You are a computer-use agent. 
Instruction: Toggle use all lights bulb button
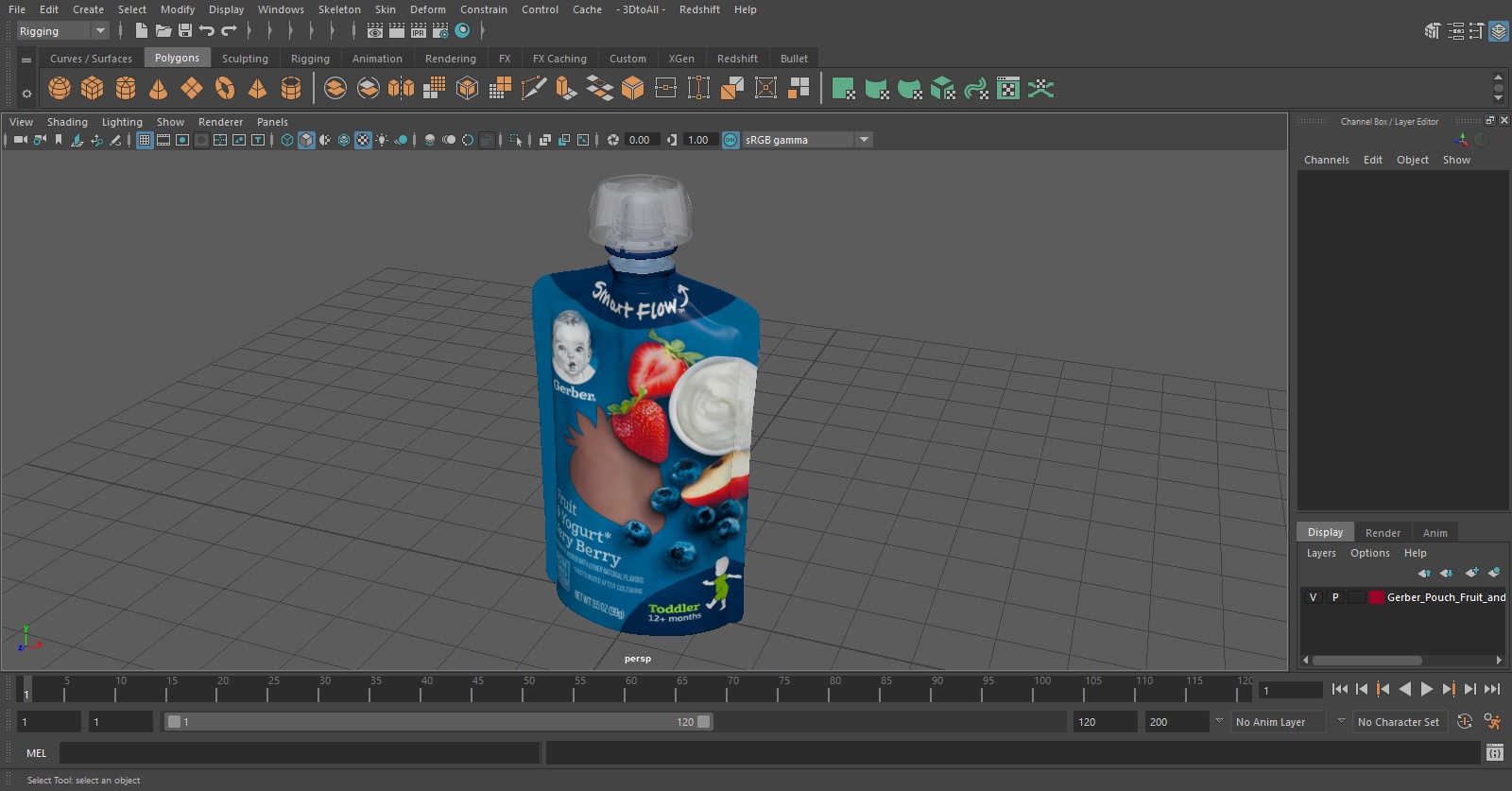(x=382, y=140)
